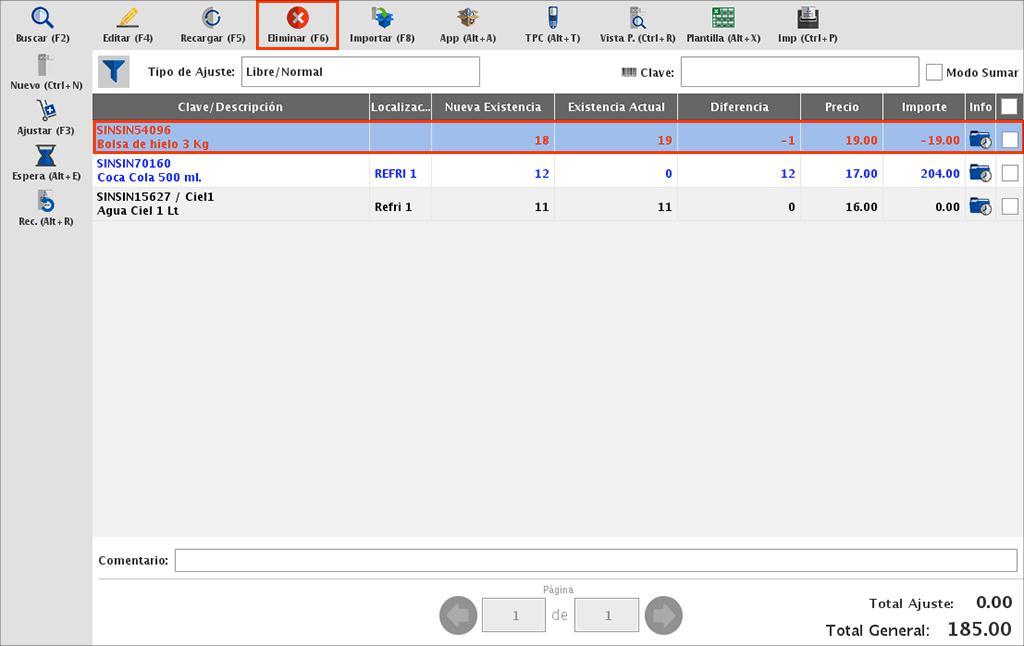This screenshot has width=1024, height=646.
Task: Click the Localizac... column header
Action: click(x=400, y=107)
